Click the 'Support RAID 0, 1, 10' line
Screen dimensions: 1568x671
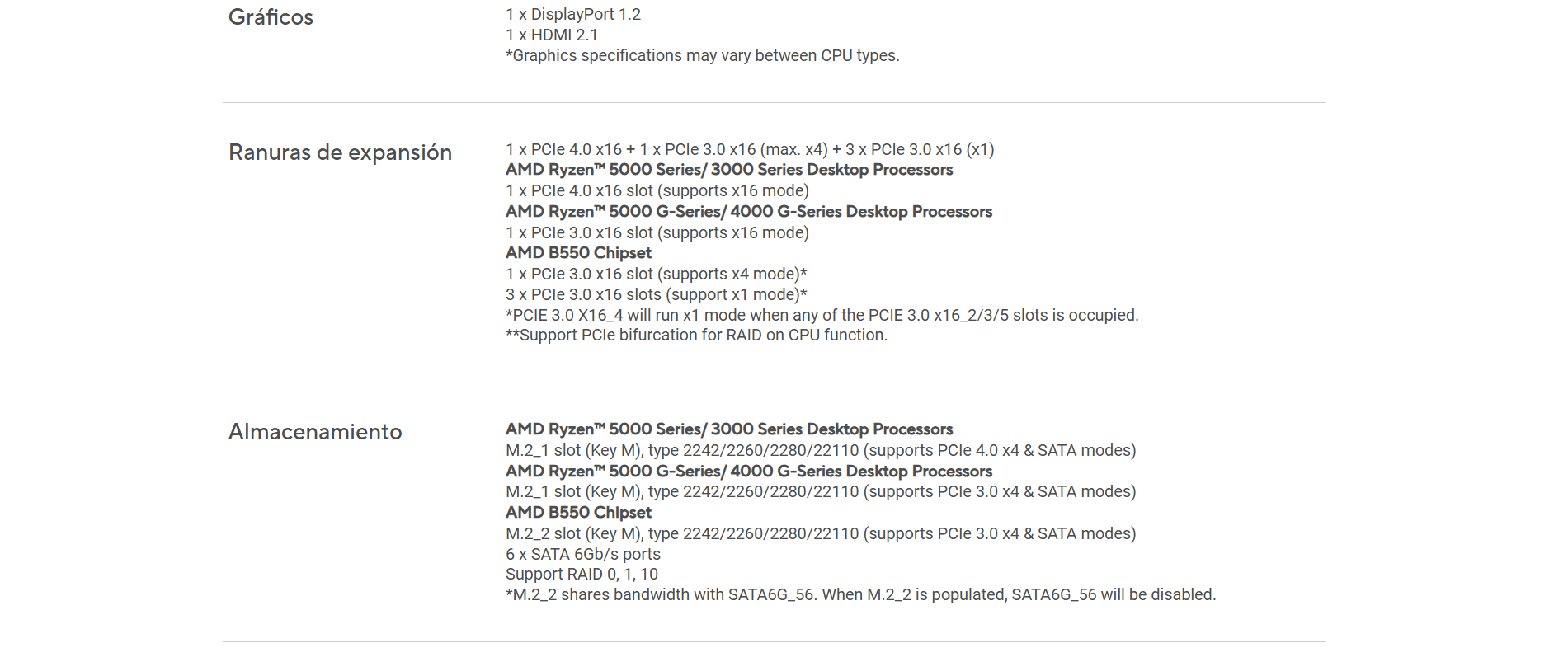pos(582,574)
